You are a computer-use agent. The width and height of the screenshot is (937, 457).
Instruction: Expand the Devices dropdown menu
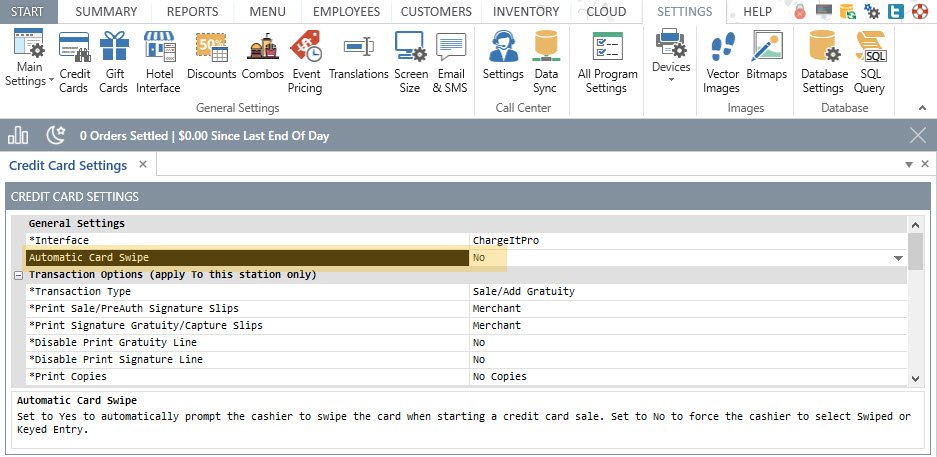[671, 57]
